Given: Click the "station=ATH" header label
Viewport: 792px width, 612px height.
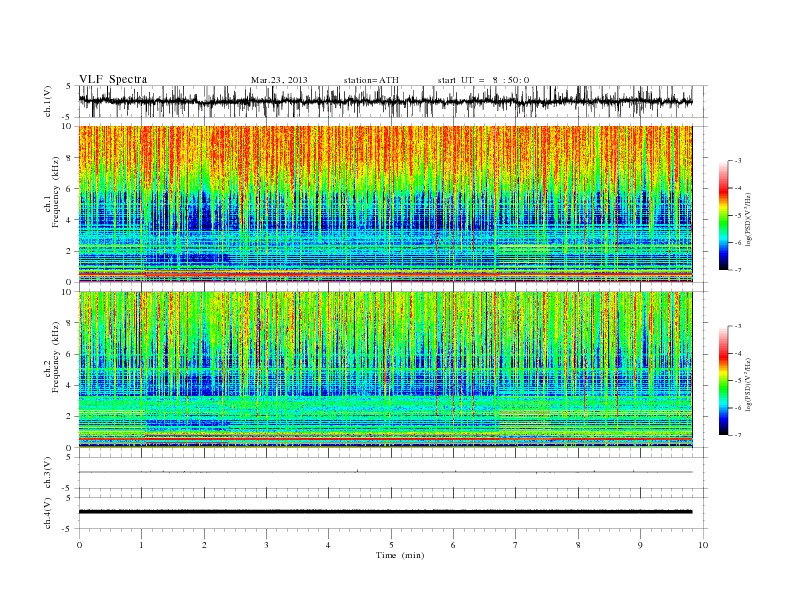Looking at the screenshot, I should 371,80.
